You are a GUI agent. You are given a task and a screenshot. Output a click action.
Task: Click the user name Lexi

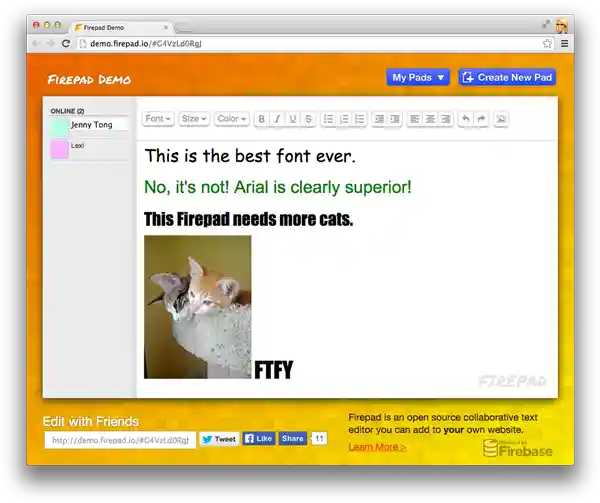click(x=77, y=145)
